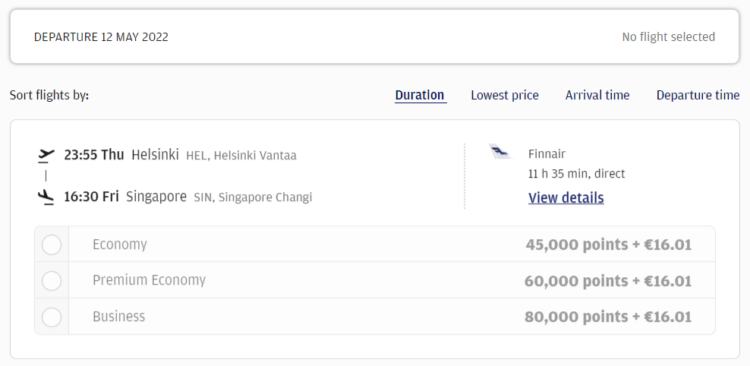Click the Premium Economy fare label
The width and height of the screenshot is (750, 366).
pos(149,280)
